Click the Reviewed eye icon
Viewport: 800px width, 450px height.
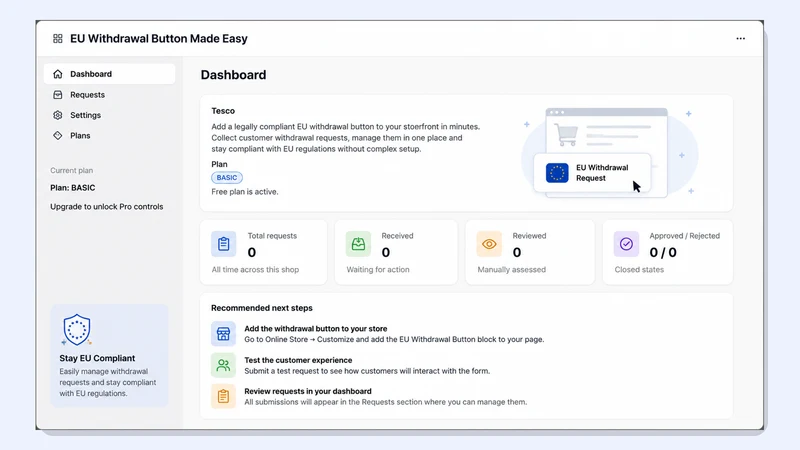(x=489, y=244)
